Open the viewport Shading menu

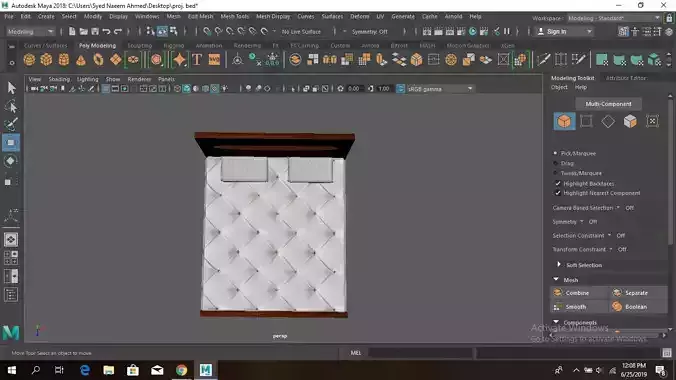pyautogui.click(x=59, y=79)
